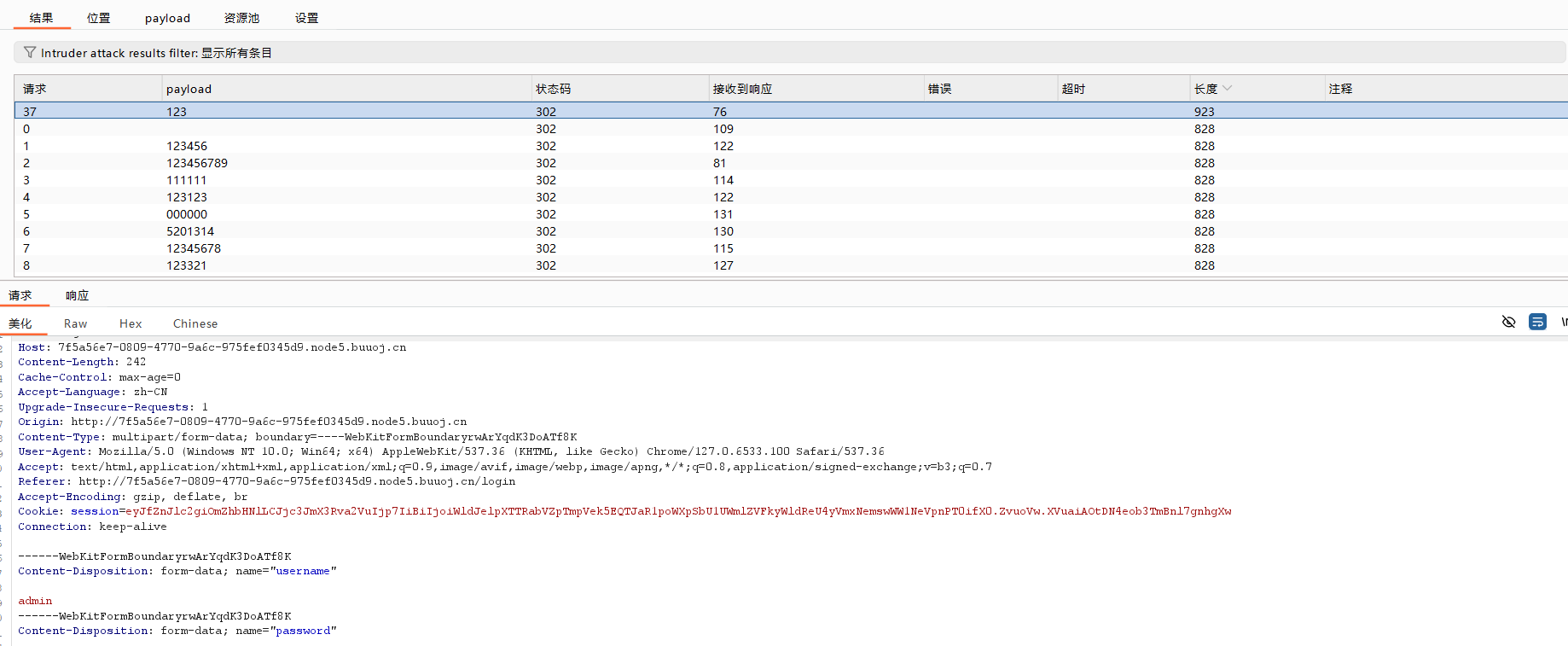Sort by the 注释 column header
This screenshot has width=1568, height=646.
coord(1446,89)
